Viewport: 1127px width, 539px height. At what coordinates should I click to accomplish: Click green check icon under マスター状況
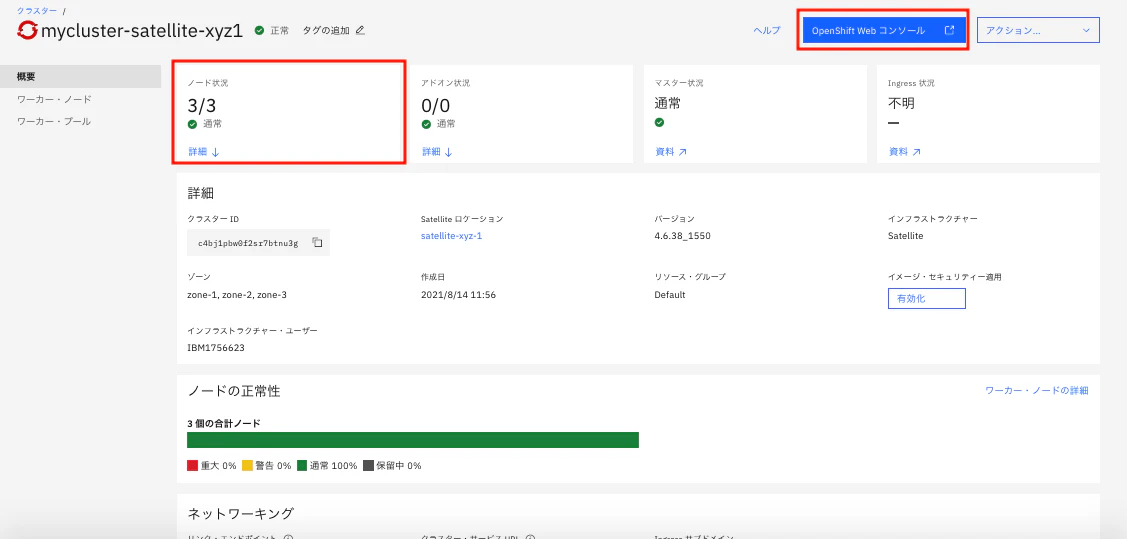(x=659, y=122)
